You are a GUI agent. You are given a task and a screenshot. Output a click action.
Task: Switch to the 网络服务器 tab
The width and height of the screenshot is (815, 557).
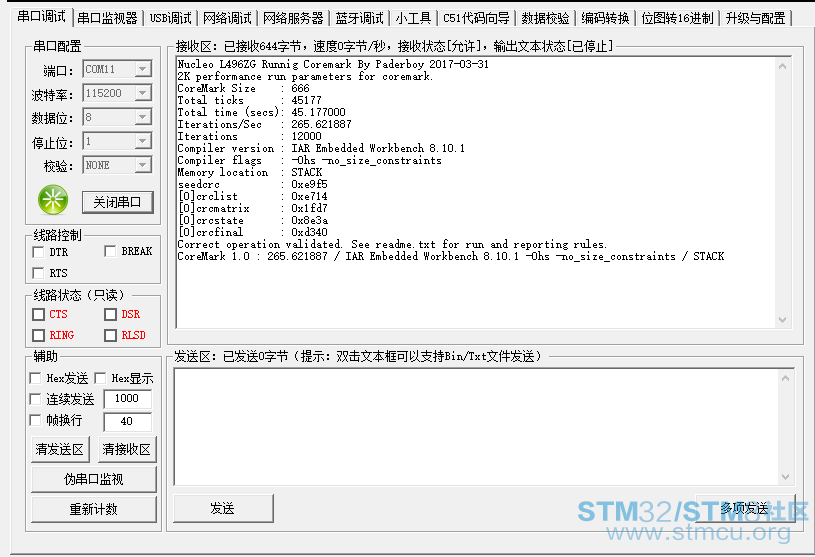pyautogui.click(x=293, y=19)
